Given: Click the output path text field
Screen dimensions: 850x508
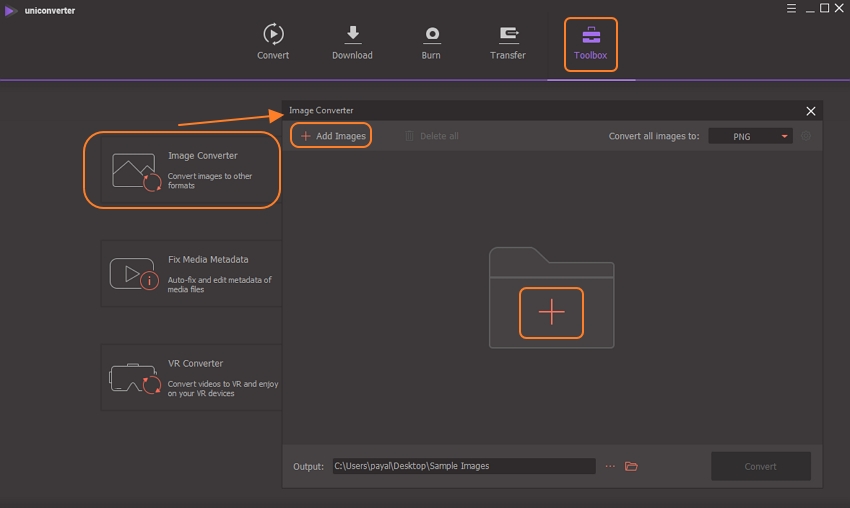Looking at the screenshot, I should tap(463, 466).
